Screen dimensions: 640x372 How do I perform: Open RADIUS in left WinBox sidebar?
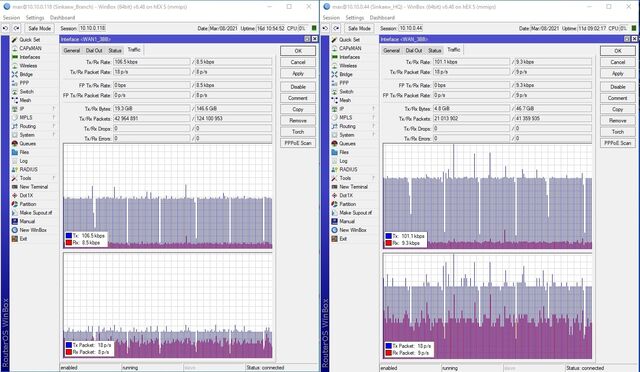(25, 169)
